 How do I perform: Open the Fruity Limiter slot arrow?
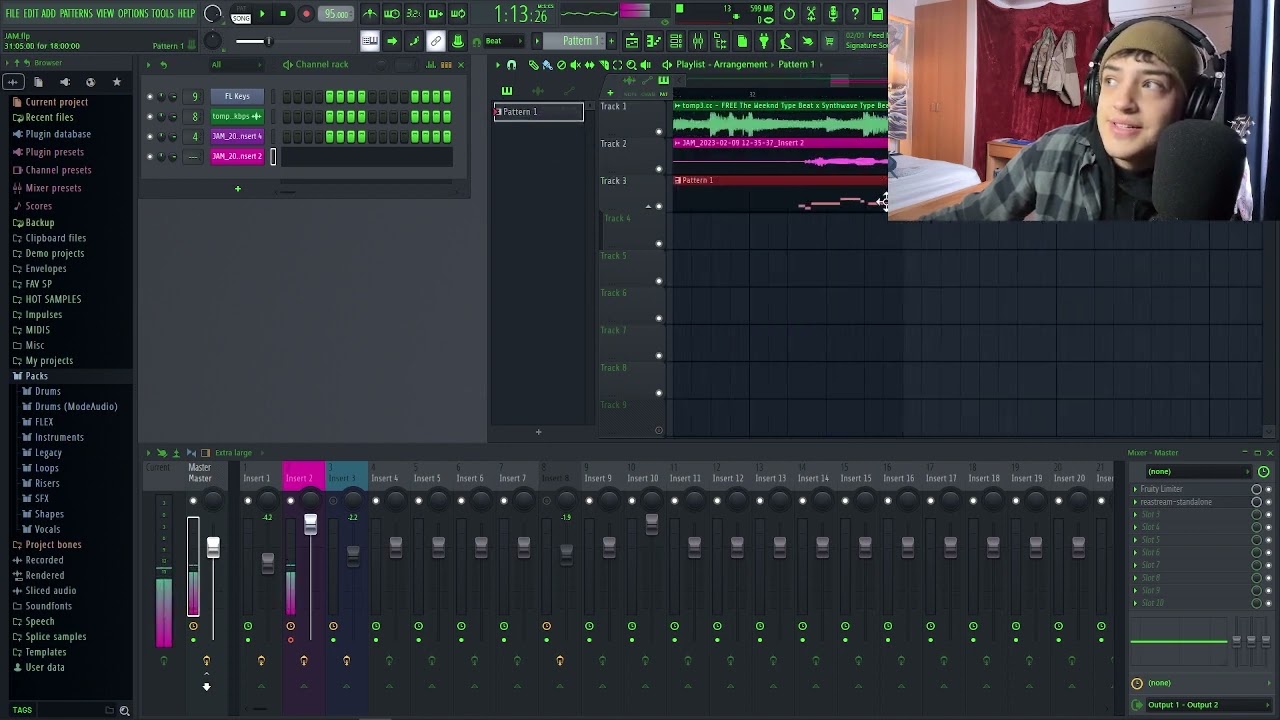1135,489
